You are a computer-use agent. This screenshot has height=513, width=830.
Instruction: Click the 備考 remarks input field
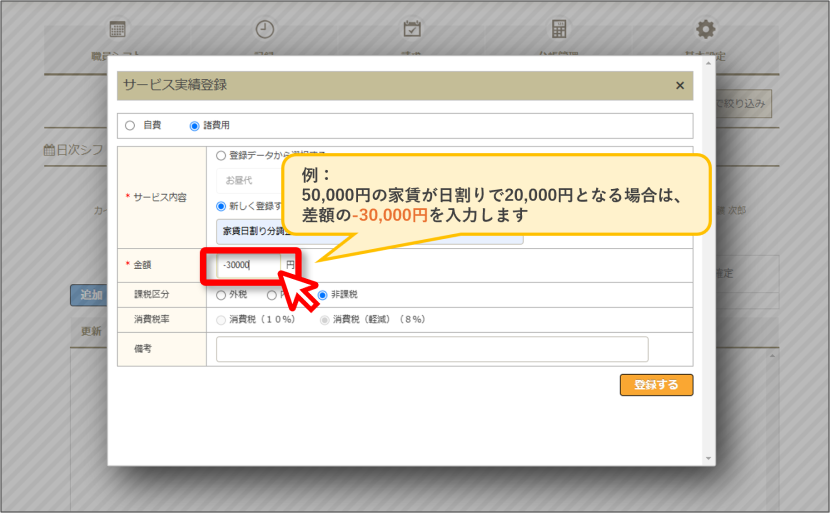click(432, 349)
